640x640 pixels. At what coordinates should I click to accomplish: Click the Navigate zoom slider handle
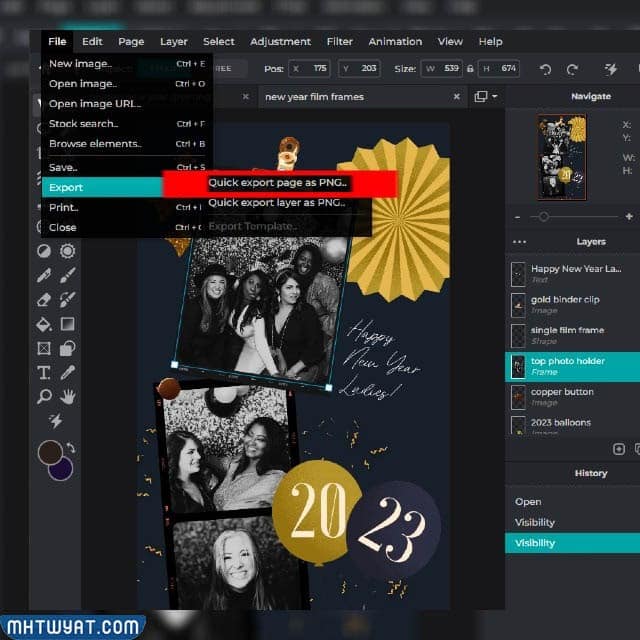[543, 217]
